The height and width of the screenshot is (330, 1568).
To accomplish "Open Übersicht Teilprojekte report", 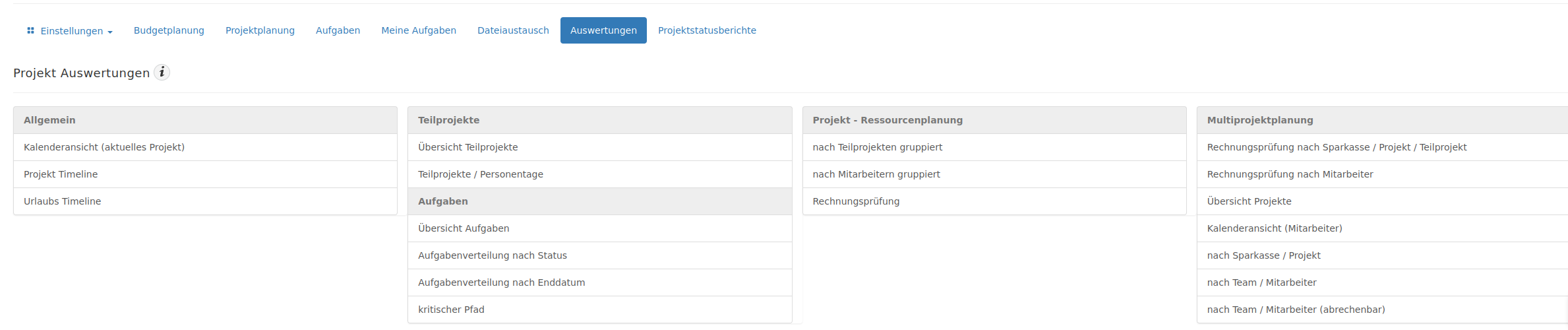I will pos(599,147).
